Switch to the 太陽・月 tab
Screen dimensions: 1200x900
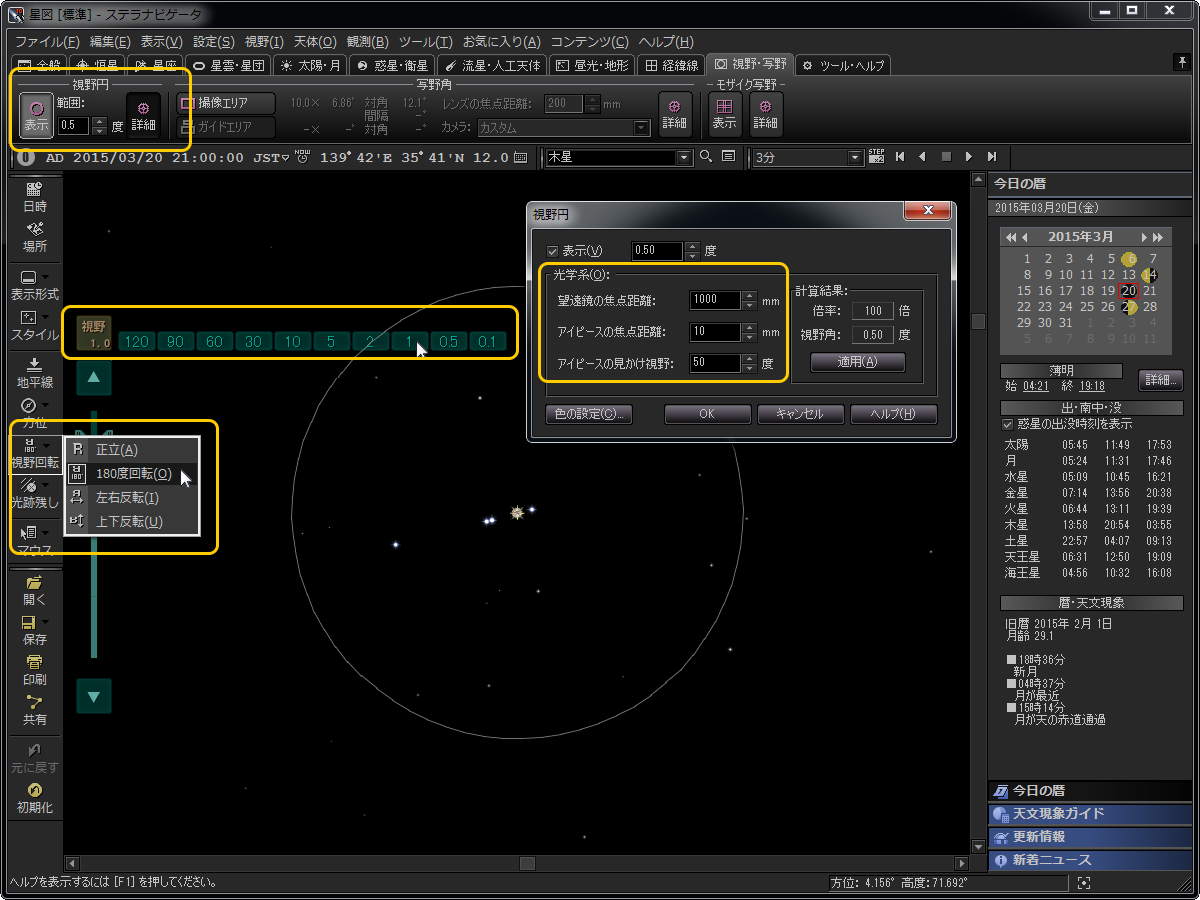tap(311, 66)
